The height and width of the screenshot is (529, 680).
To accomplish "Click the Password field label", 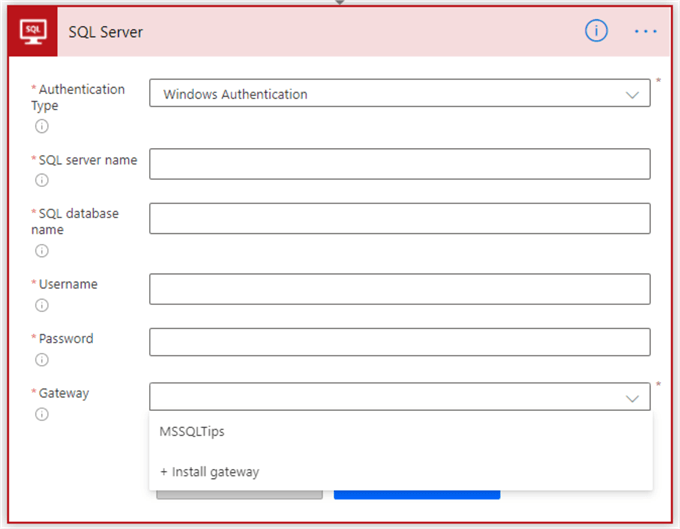I will click(66, 339).
